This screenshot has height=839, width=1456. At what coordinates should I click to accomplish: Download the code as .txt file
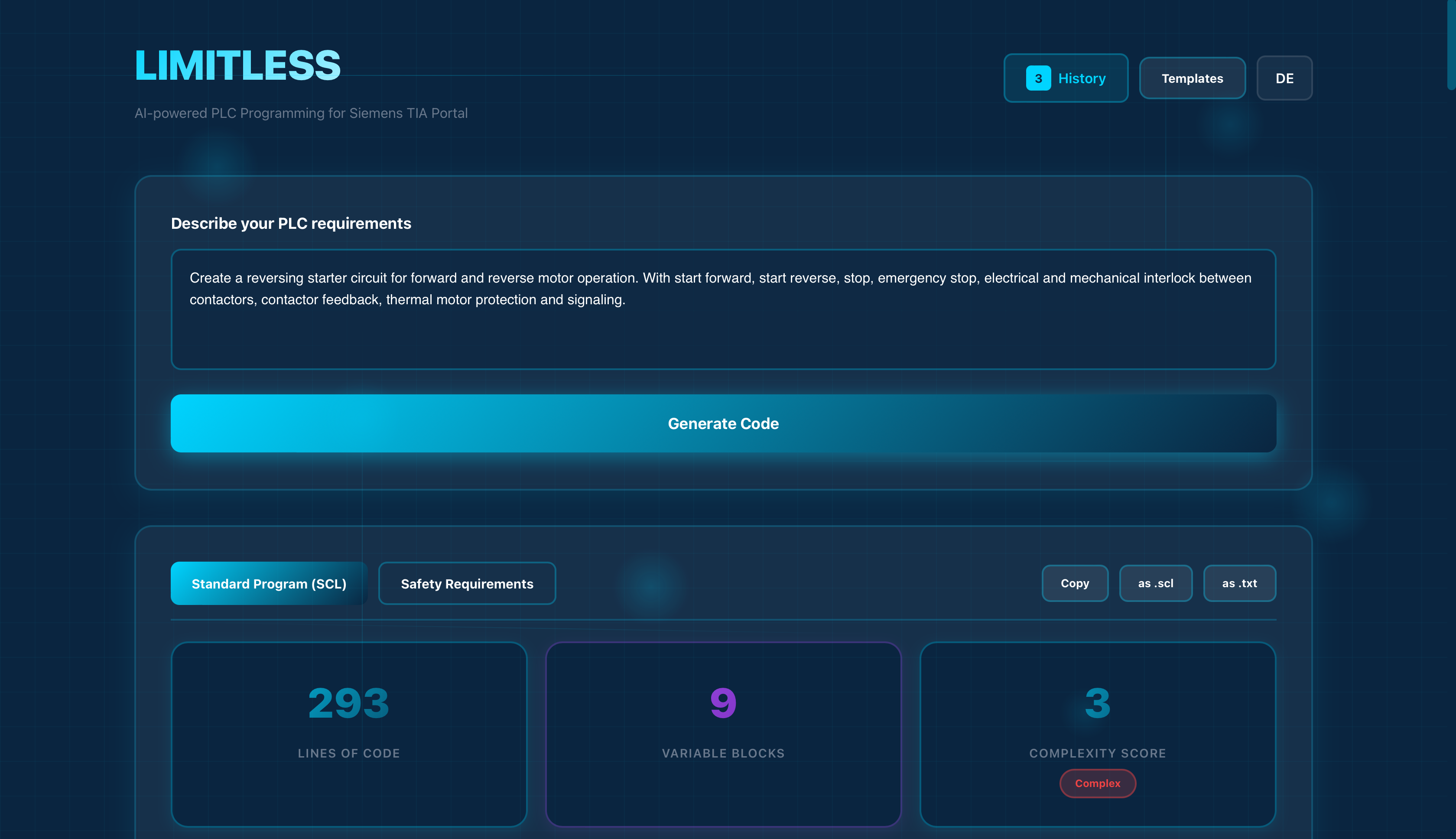click(1239, 583)
